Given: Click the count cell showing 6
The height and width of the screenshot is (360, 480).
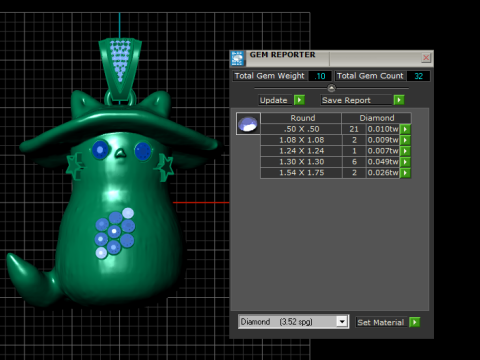Looking at the screenshot, I should 354,162.
